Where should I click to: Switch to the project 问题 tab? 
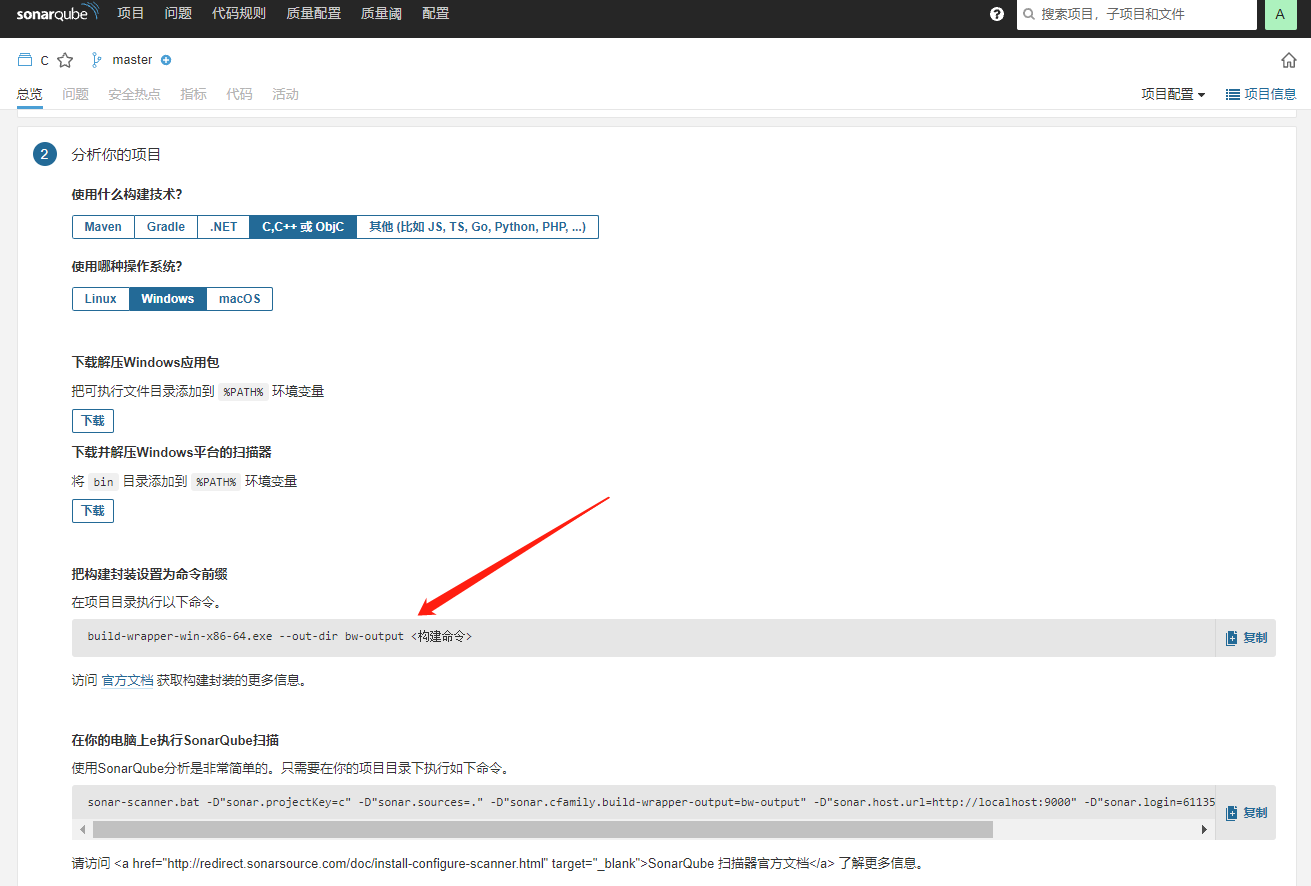[x=75, y=94]
